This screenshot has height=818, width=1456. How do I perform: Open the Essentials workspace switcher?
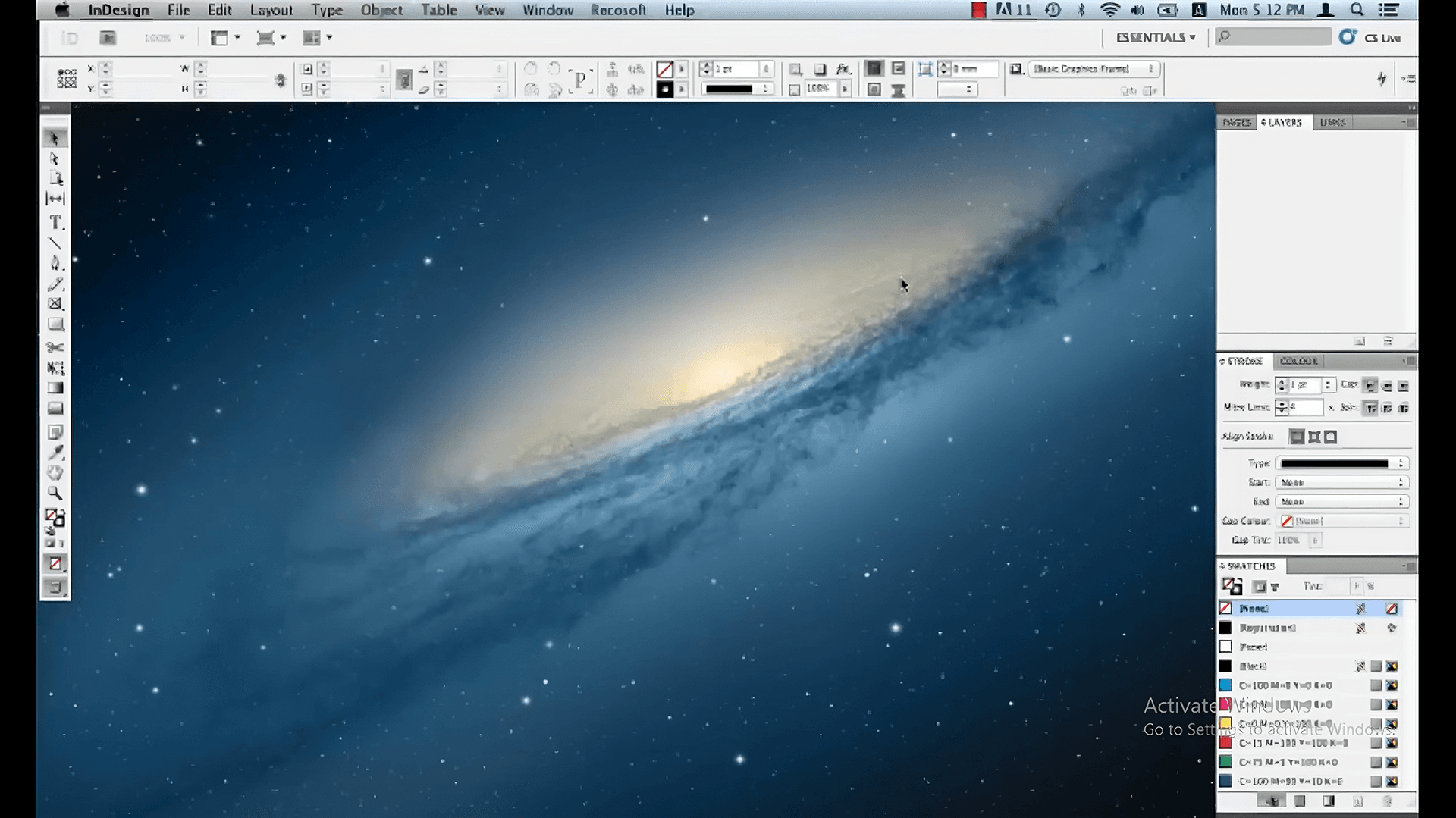pyautogui.click(x=1156, y=37)
